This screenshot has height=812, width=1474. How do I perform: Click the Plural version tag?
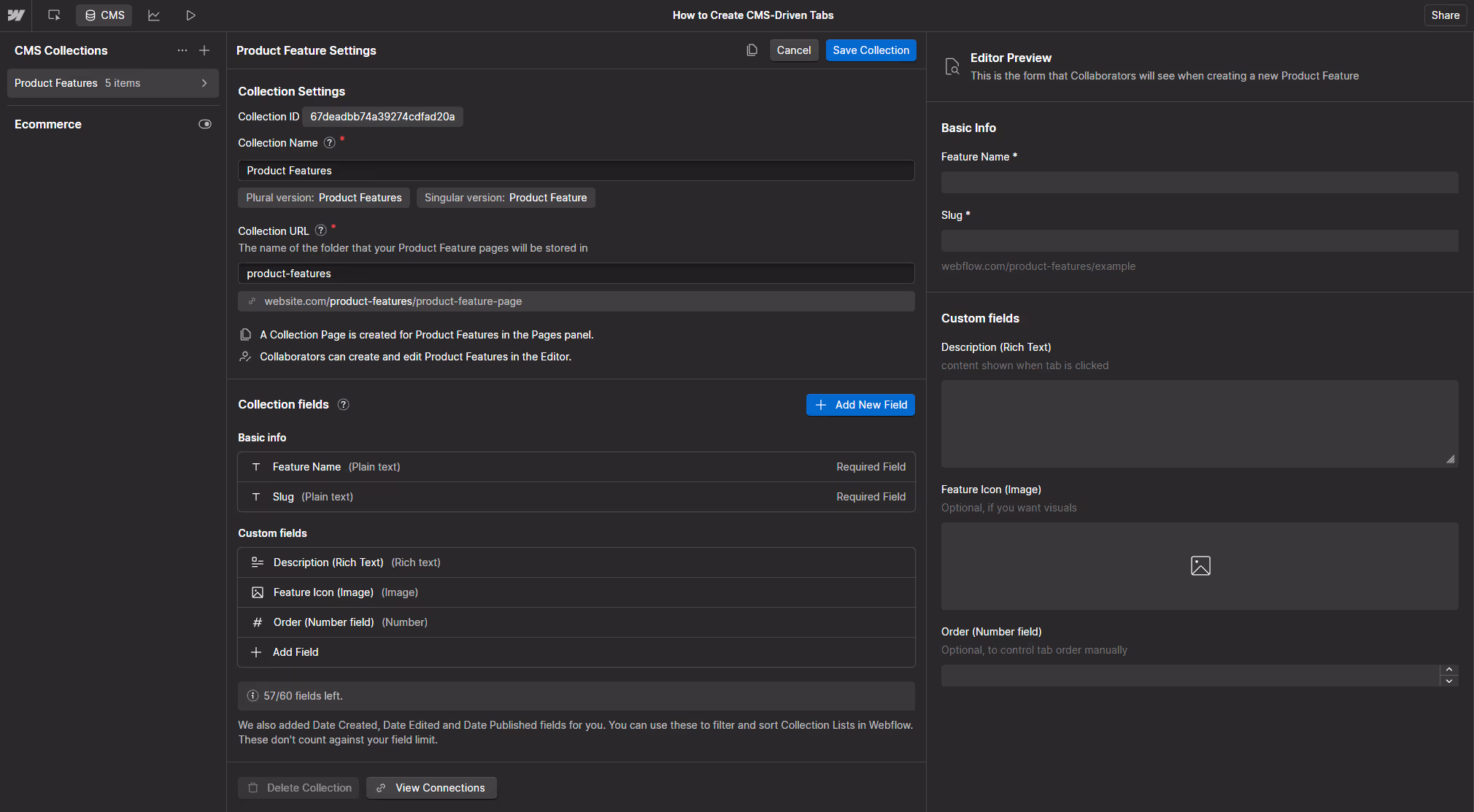(x=324, y=198)
